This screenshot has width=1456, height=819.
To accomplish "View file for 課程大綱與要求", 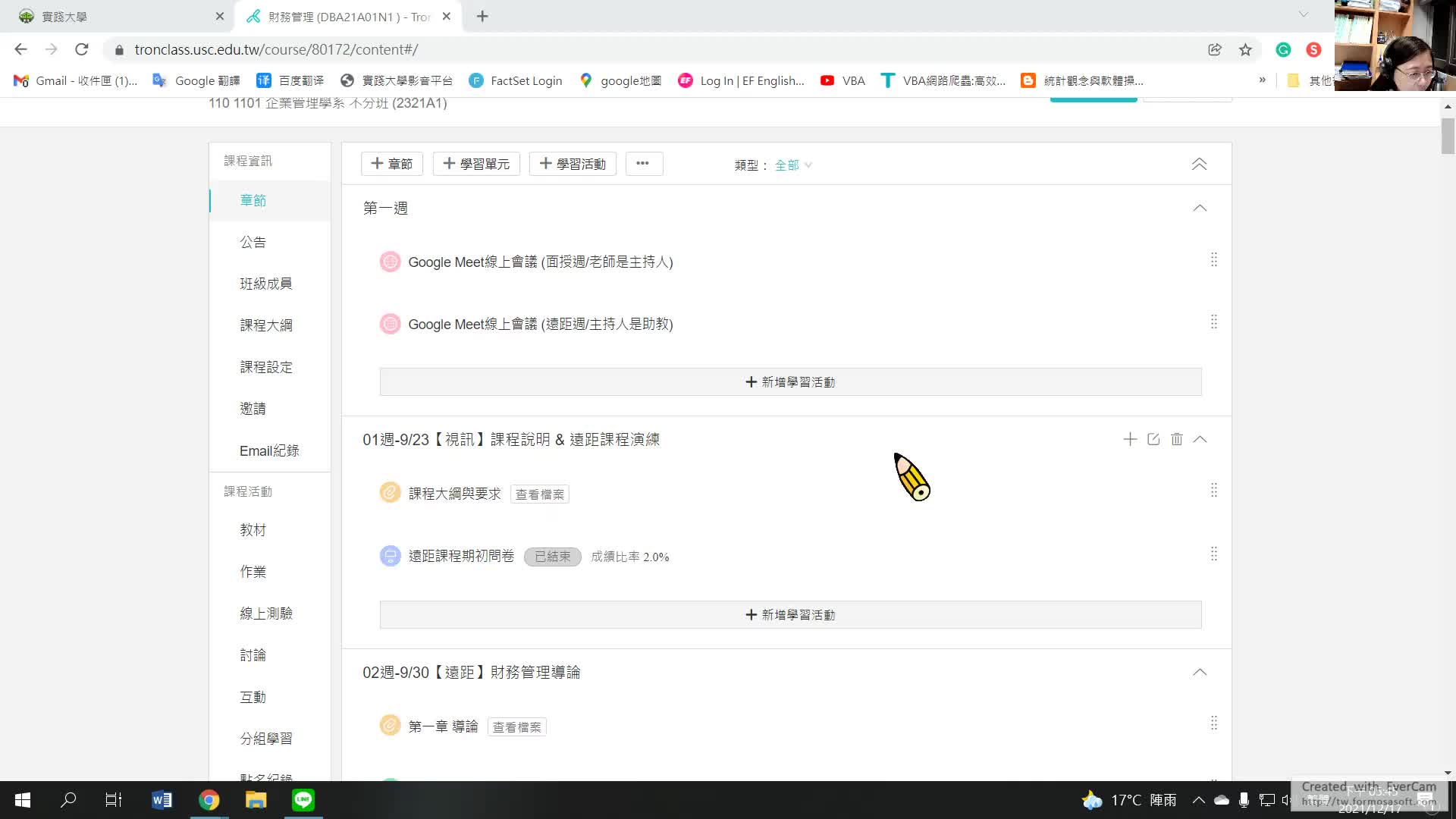I will [x=540, y=494].
